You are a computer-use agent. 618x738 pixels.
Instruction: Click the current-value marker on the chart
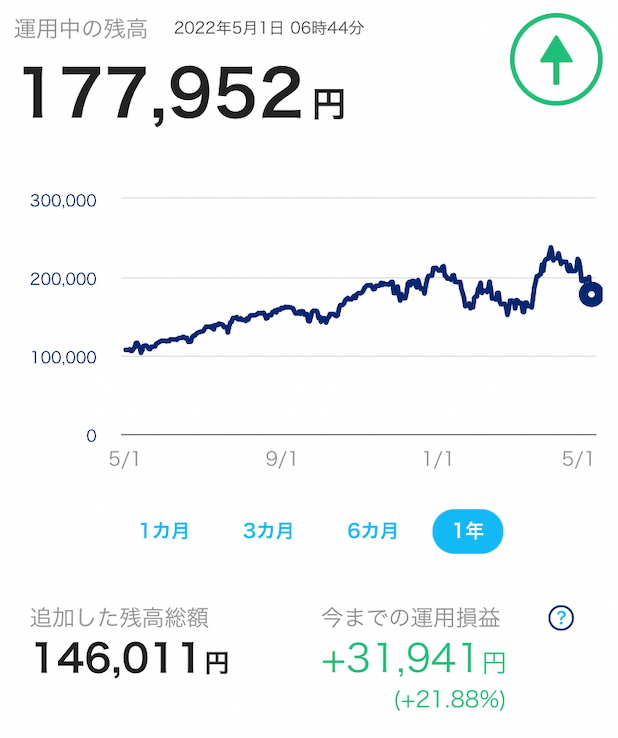pos(591,295)
